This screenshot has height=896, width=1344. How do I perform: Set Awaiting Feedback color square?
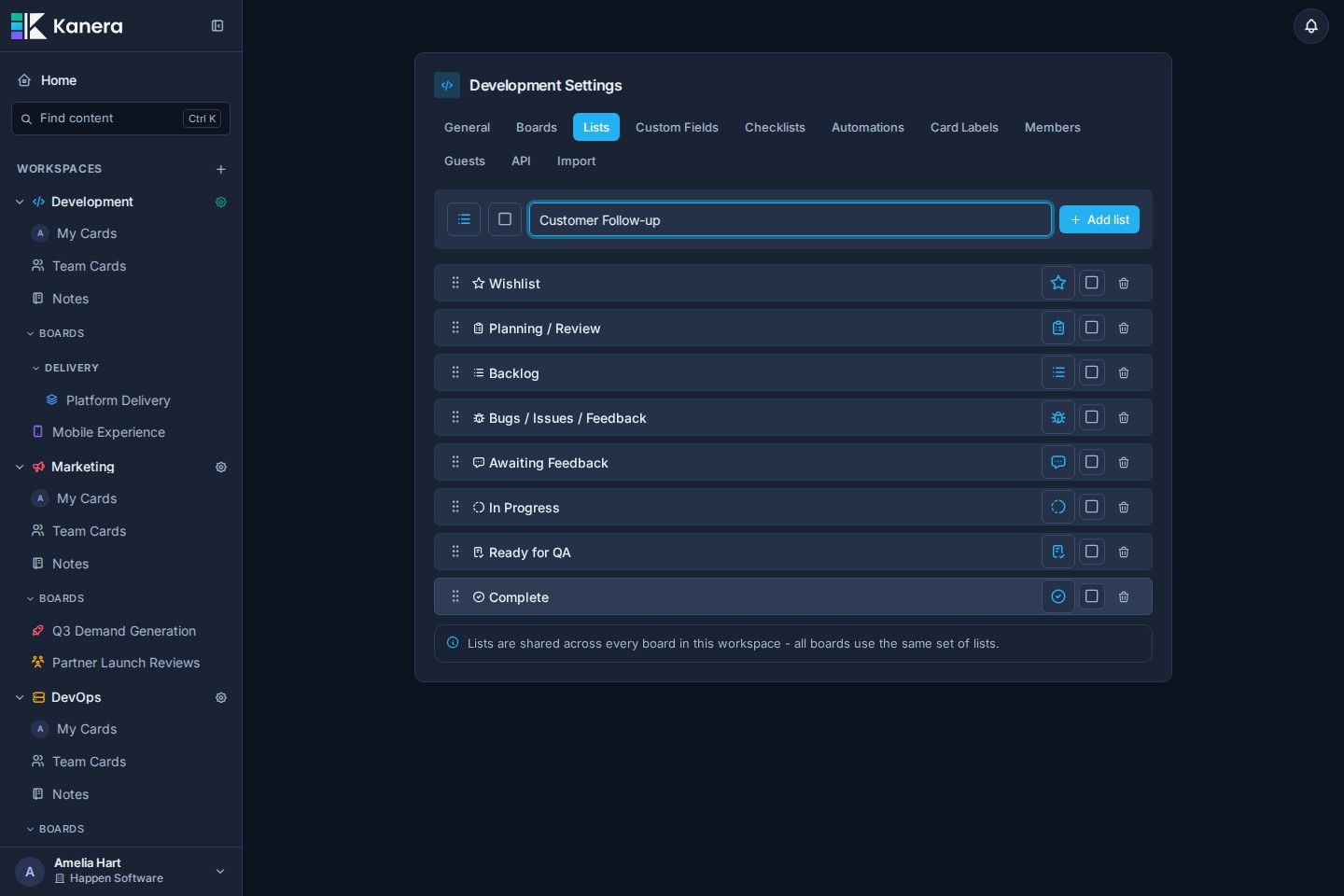pyautogui.click(x=1092, y=462)
